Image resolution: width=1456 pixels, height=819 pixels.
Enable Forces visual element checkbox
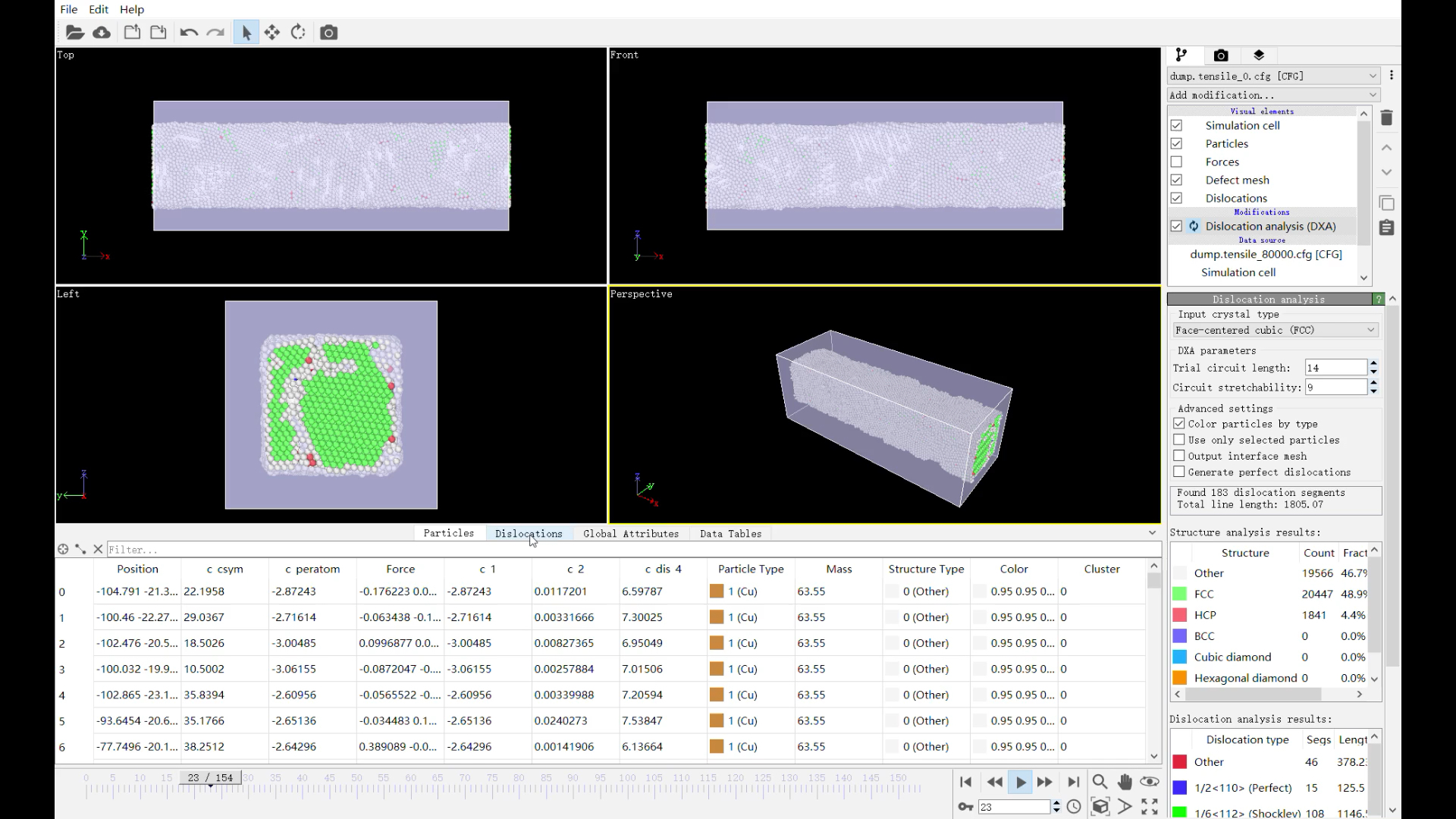pos(1176,162)
